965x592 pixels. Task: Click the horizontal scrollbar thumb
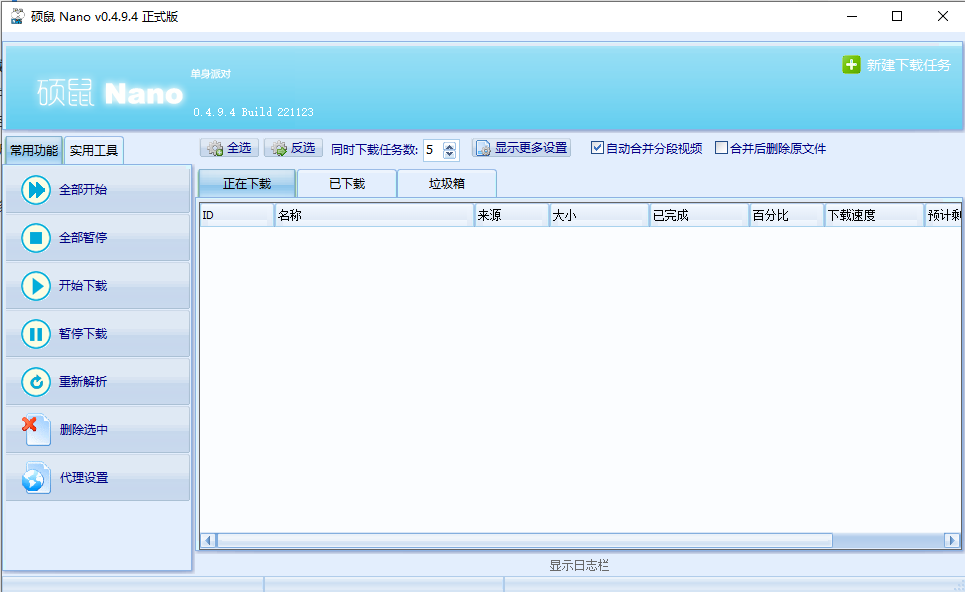(524, 540)
